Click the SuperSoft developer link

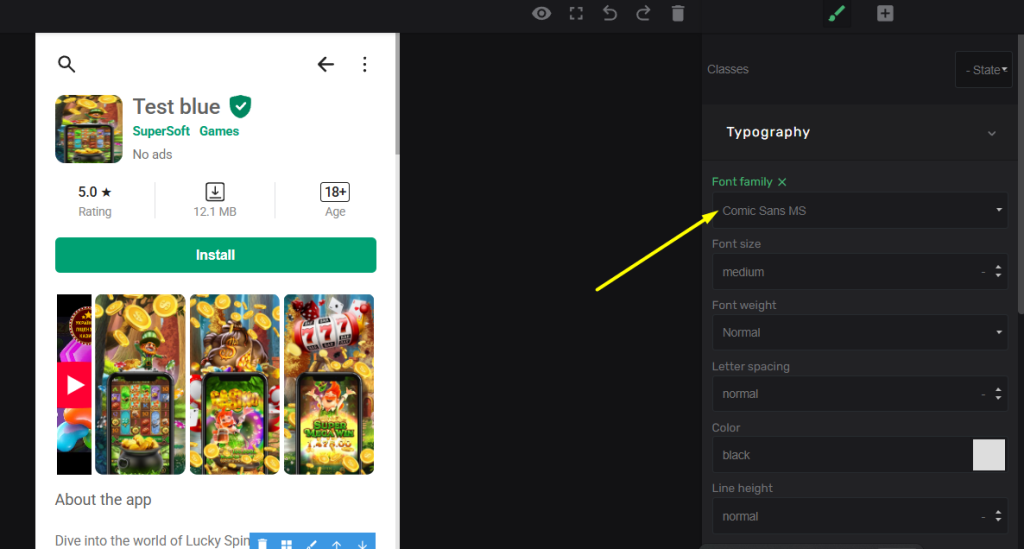(x=161, y=131)
